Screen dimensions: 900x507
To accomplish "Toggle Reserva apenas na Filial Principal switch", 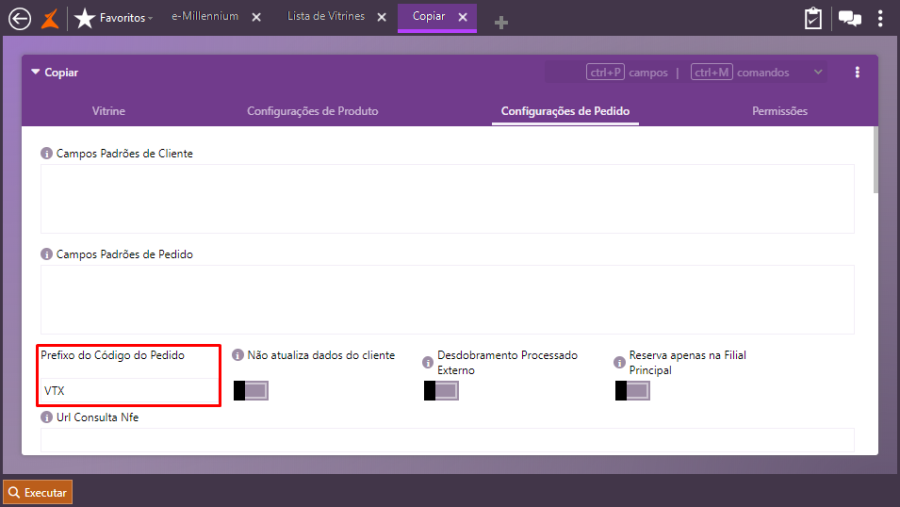I will pyautogui.click(x=633, y=390).
